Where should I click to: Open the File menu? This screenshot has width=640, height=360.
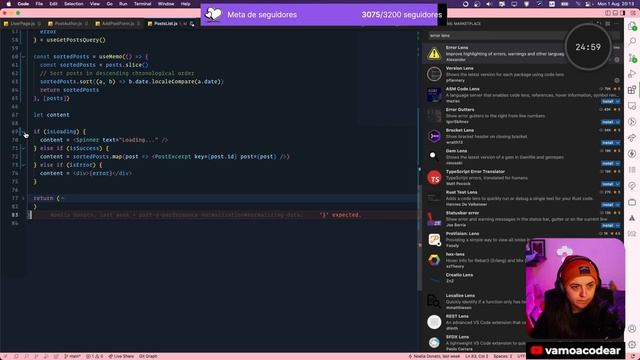click(x=39, y=4)
